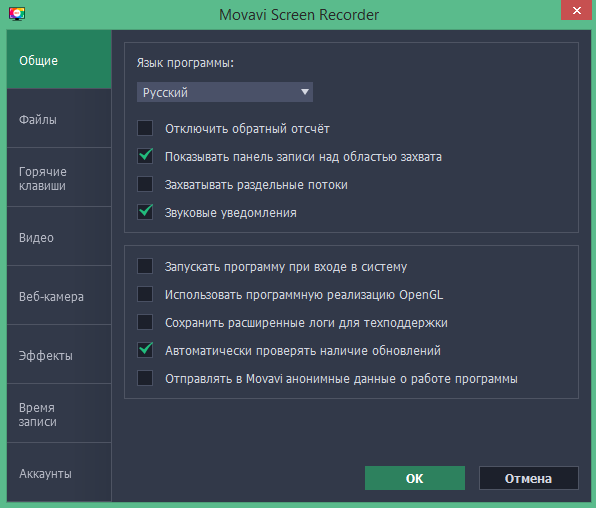Click the Movavi Screen Recorder app icon
This screenshot has width=596, height=508.
pyautogui.click(x=17, y=14)
